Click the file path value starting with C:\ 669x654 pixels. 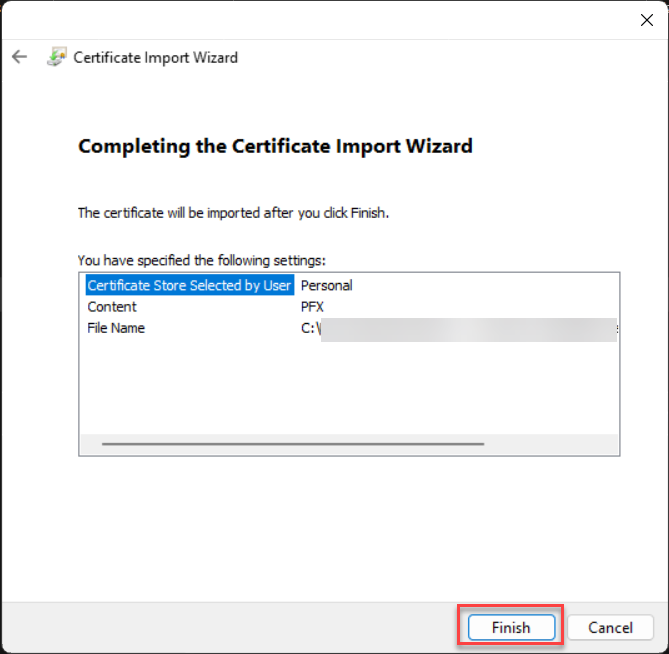coord(310,328)
